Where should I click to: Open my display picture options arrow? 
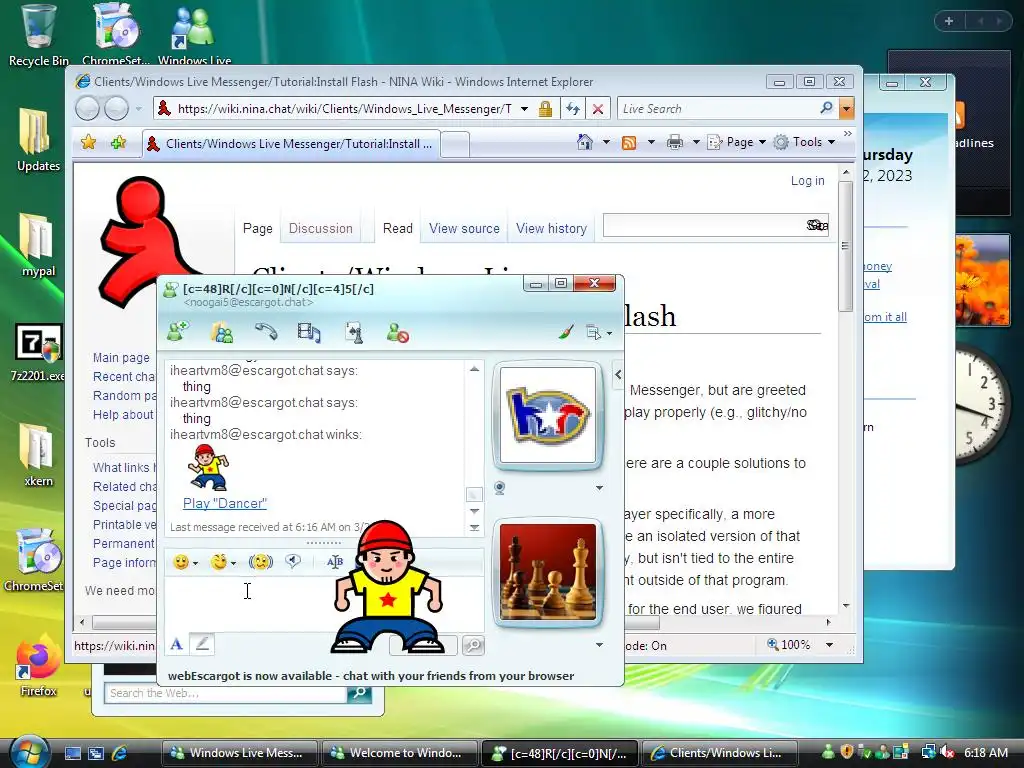(x=599, y=645)
